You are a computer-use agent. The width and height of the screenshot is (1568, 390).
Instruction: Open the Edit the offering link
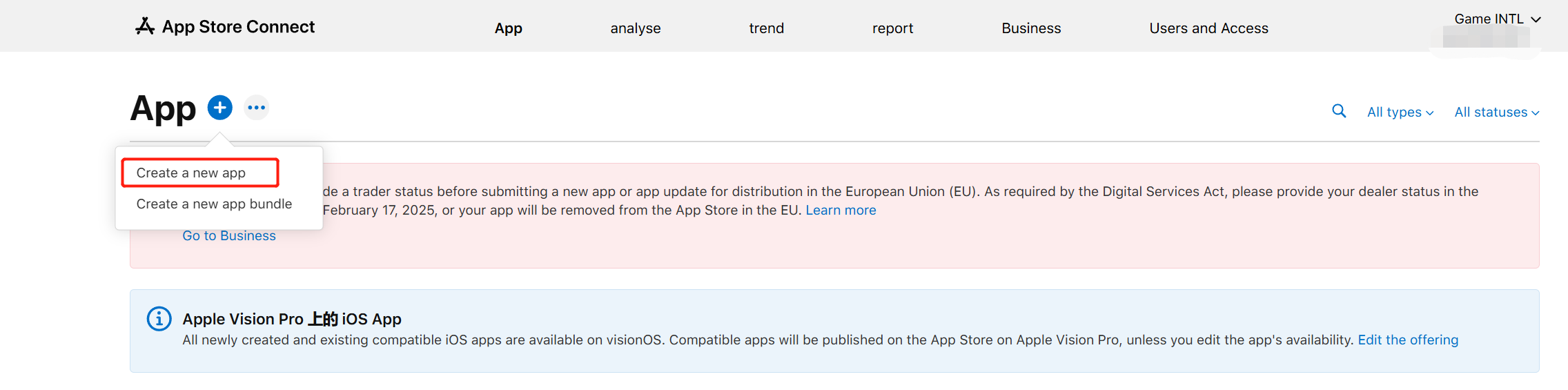(x=1408, y=340)
